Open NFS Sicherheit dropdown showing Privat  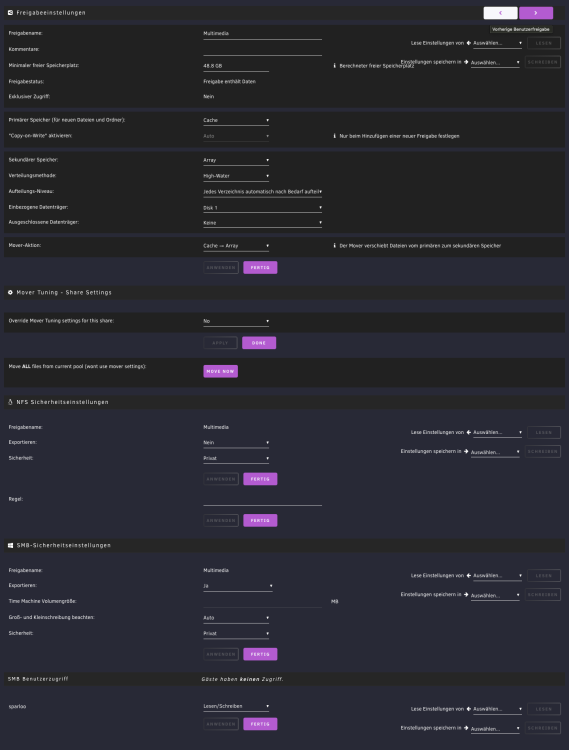(x=236, y=459)
